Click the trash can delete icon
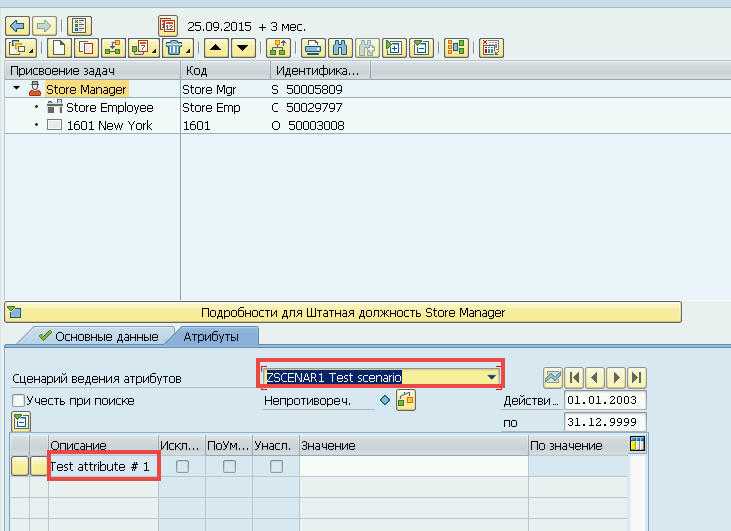This screenshot has height=531, width=731. point(175,47)
